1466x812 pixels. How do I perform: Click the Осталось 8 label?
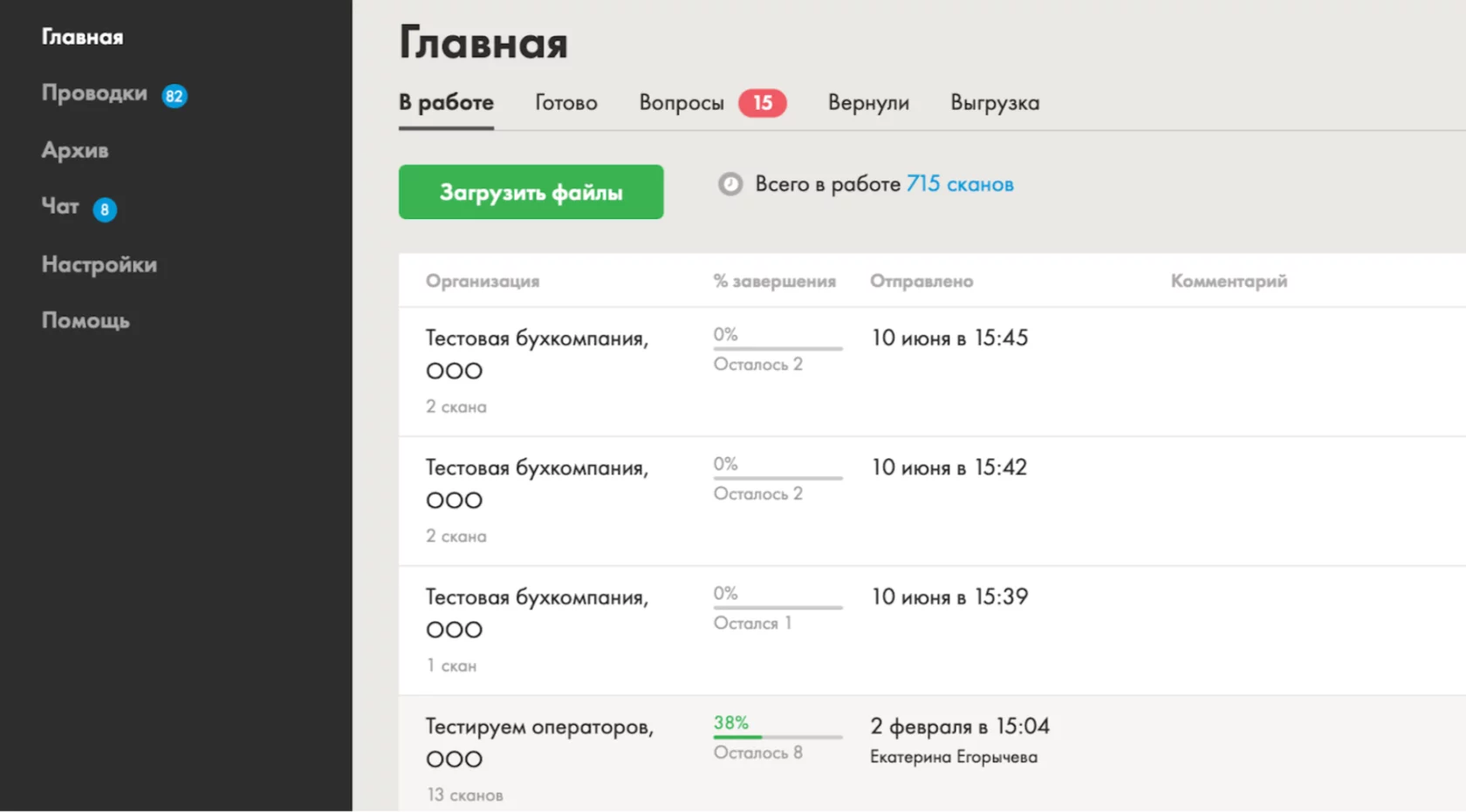757,752
